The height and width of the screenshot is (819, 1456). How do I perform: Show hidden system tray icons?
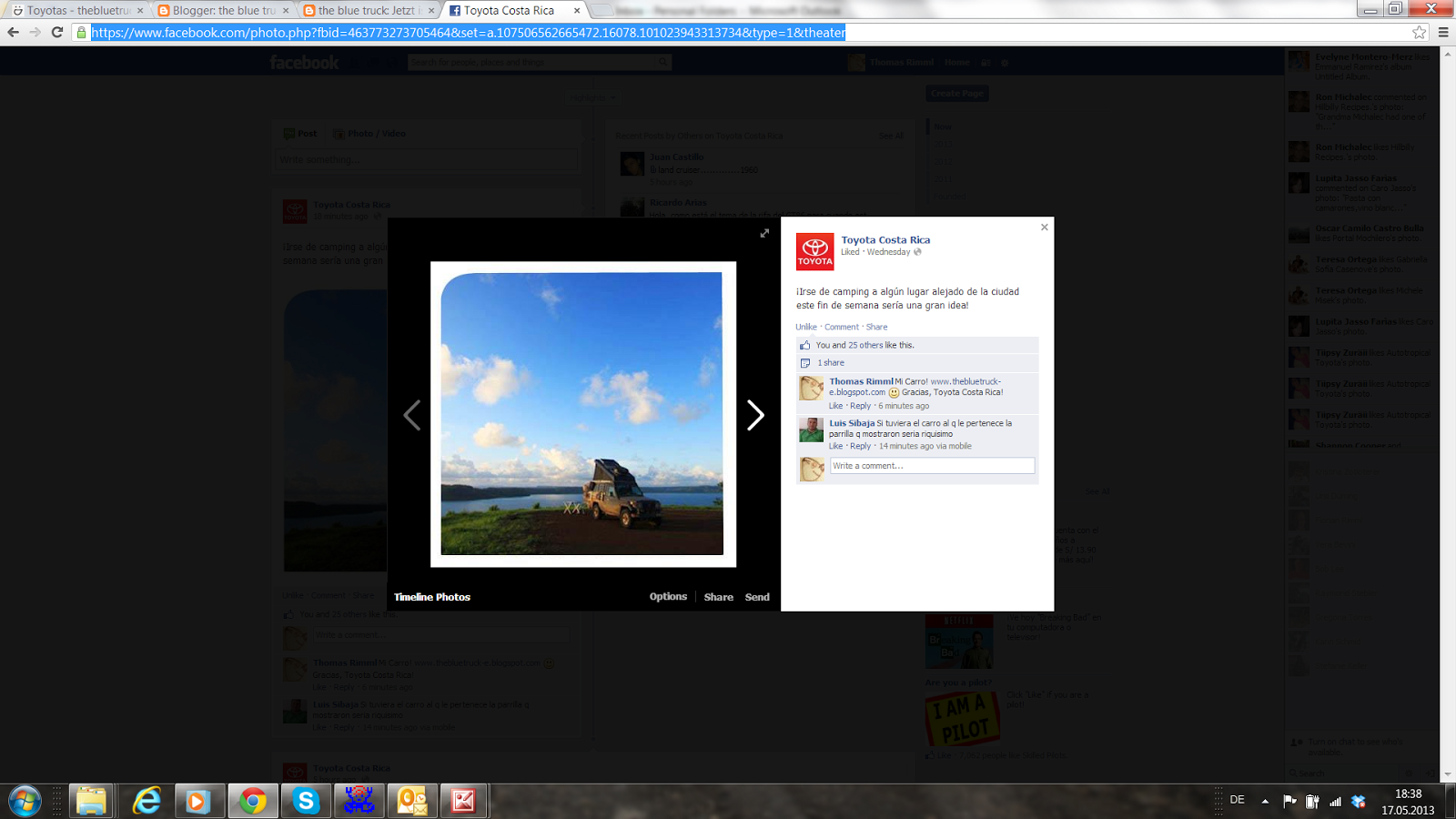click(x=1265, y=801)
